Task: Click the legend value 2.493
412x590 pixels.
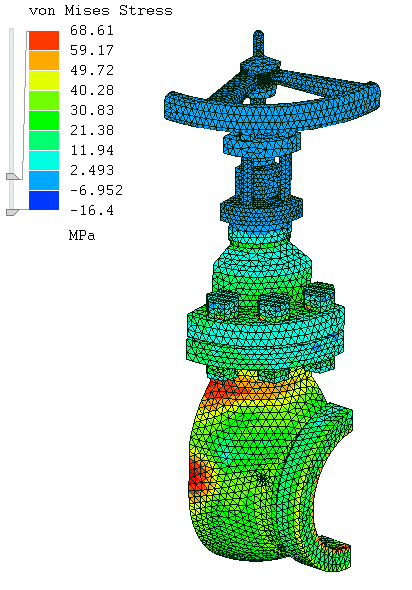Action: tap(91, 170)
